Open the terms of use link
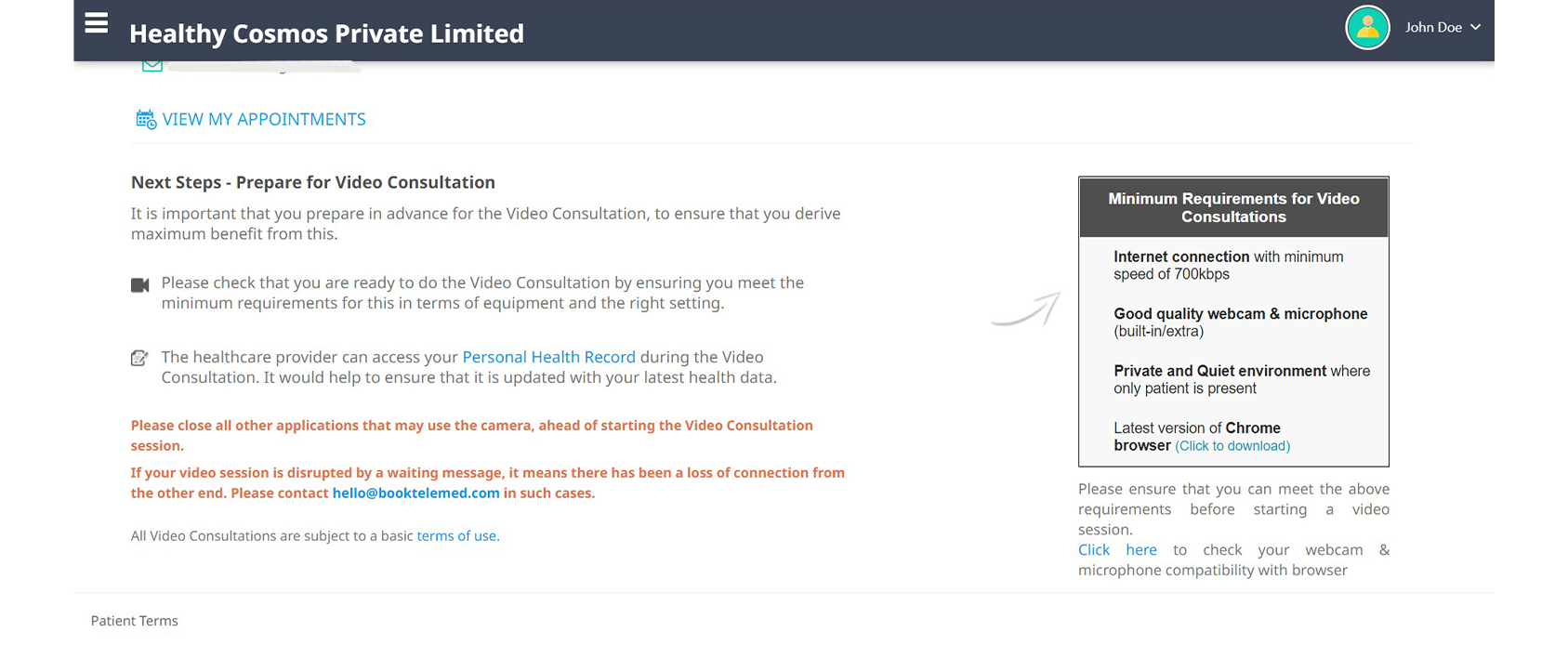This screenshot has width=1568, height=671. pos(457,535)
